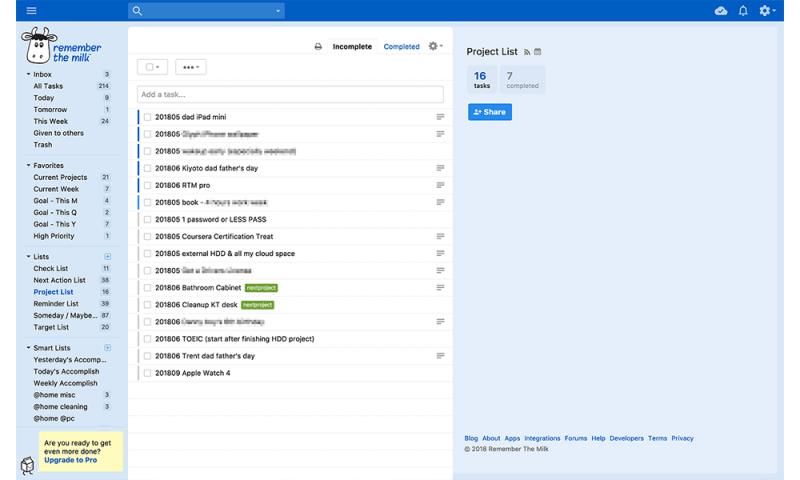Open notes icon for Coursera Certification Treat
Viewport: 800px width, 480px height.
(x=440, y=237)
